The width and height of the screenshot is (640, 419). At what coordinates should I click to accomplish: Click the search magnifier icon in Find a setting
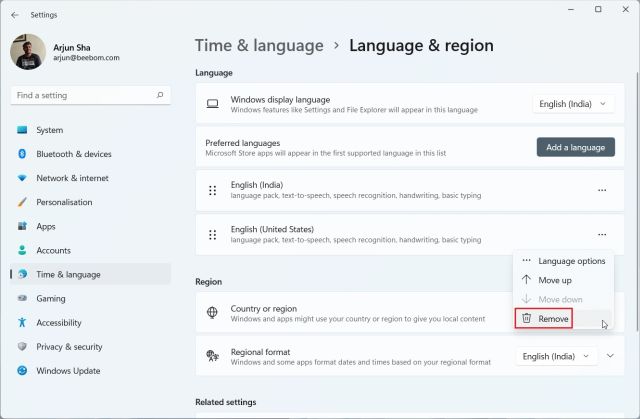tap(160, 95)
